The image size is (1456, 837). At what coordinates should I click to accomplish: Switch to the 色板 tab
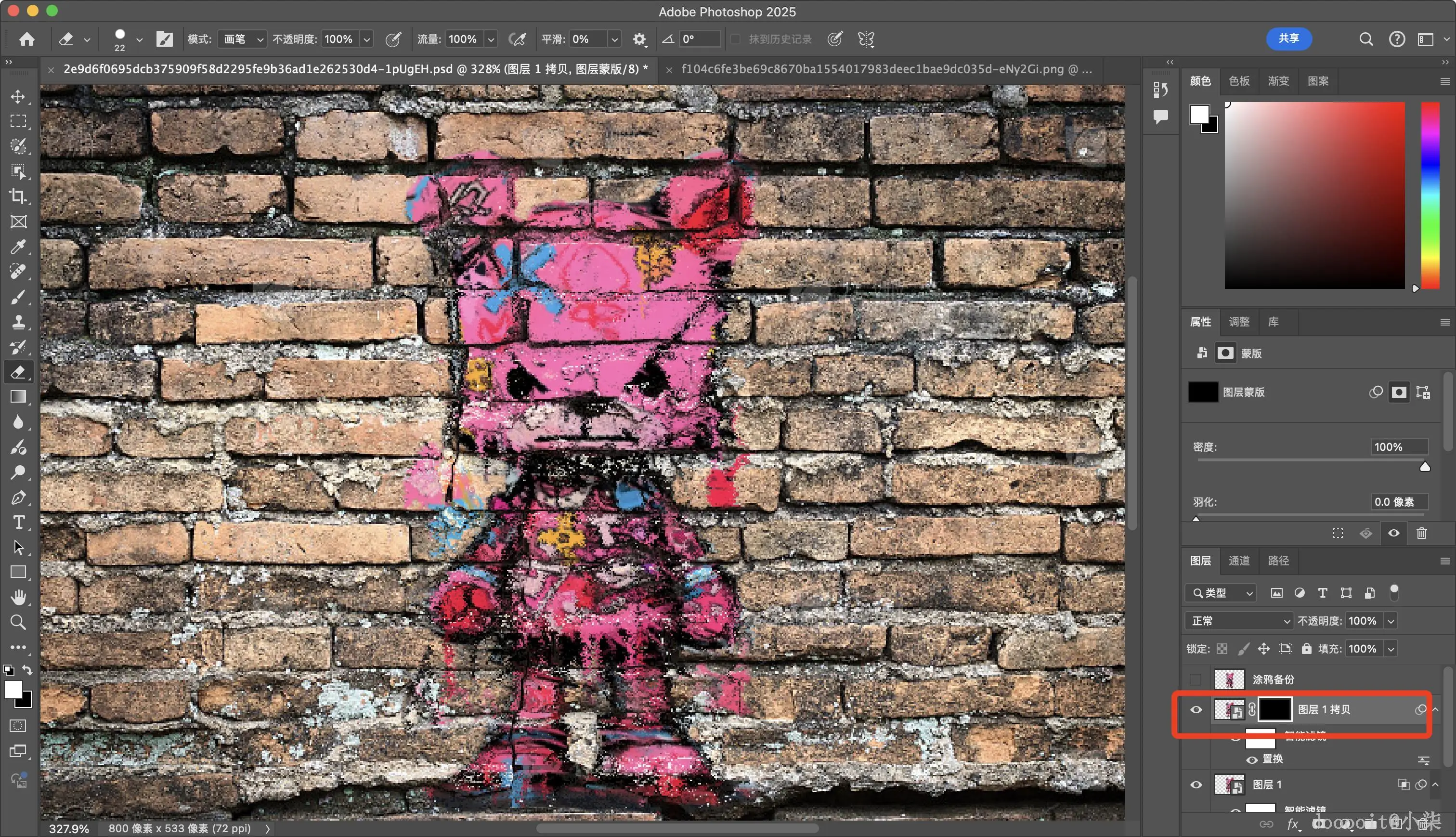1239,81
